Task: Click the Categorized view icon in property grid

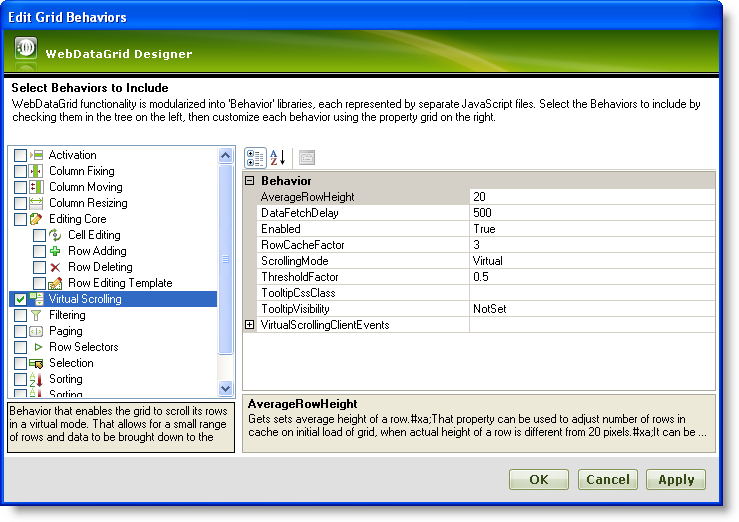Action: 255,157
